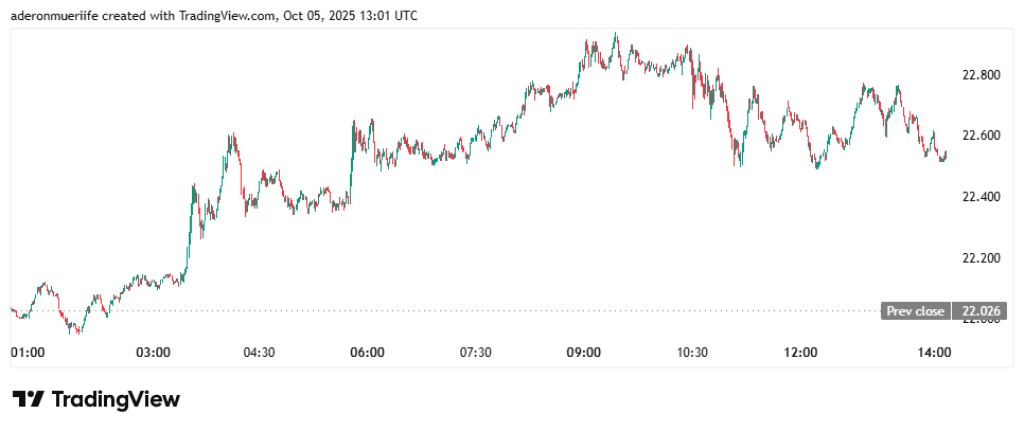This screenshot has width=1024, height=431.
Task: Click the TradingView wordmark text
Action: [x=115, y=399]
